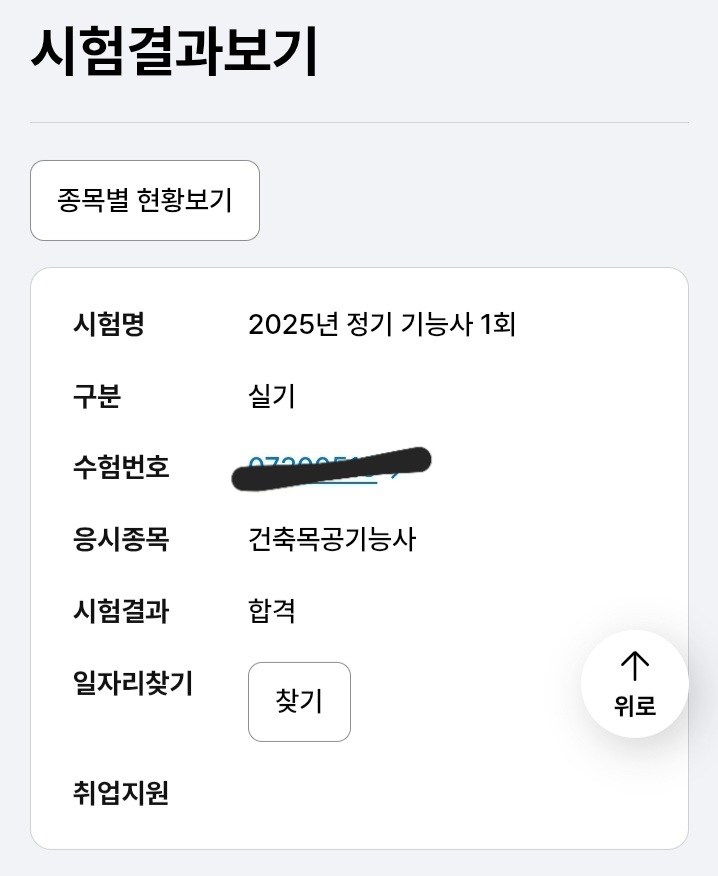Open the blacked-out 수험번호 link
Screen dimensions: 718x876
[313, 467]
